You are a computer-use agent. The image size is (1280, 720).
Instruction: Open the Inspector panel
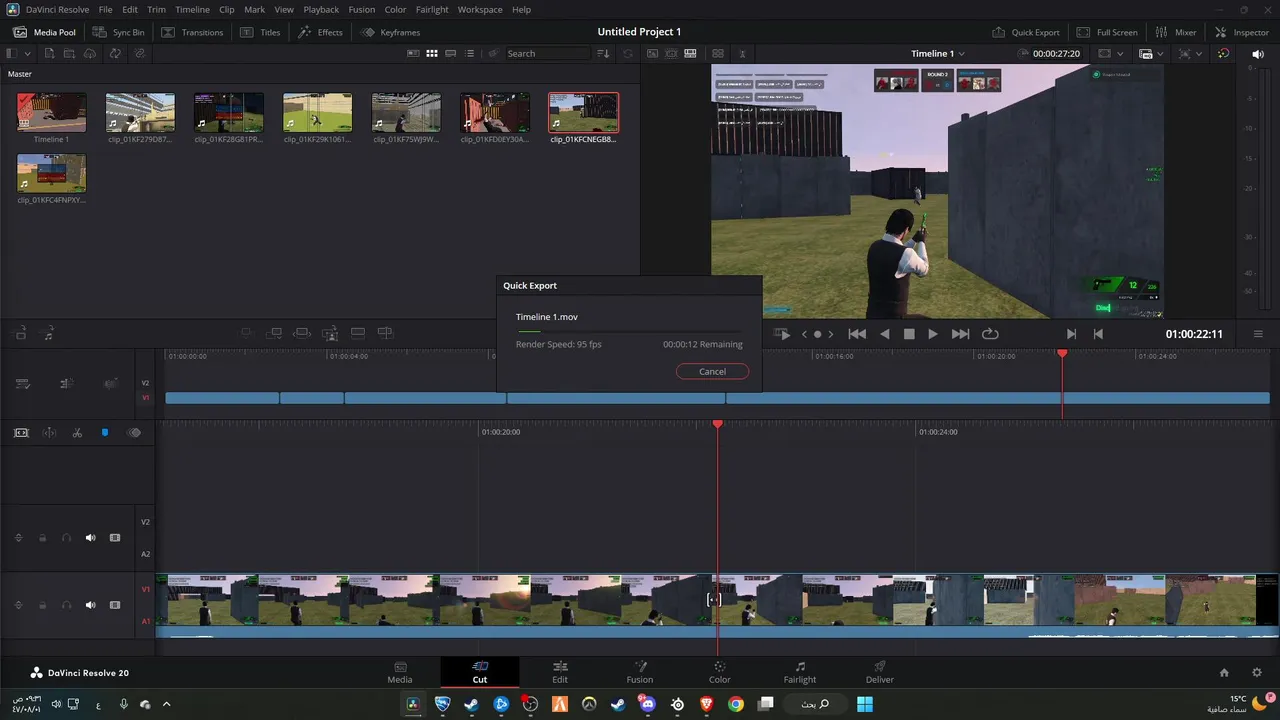1241,32
